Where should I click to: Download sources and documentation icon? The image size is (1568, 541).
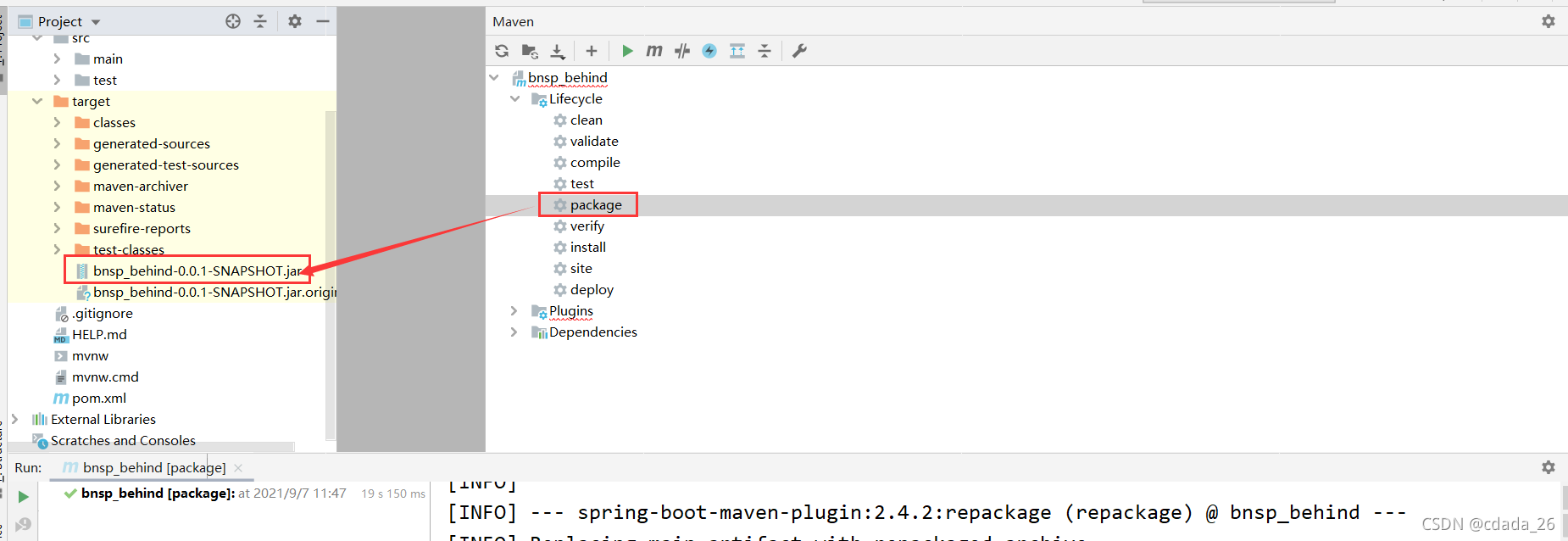[x=558, y=51]
